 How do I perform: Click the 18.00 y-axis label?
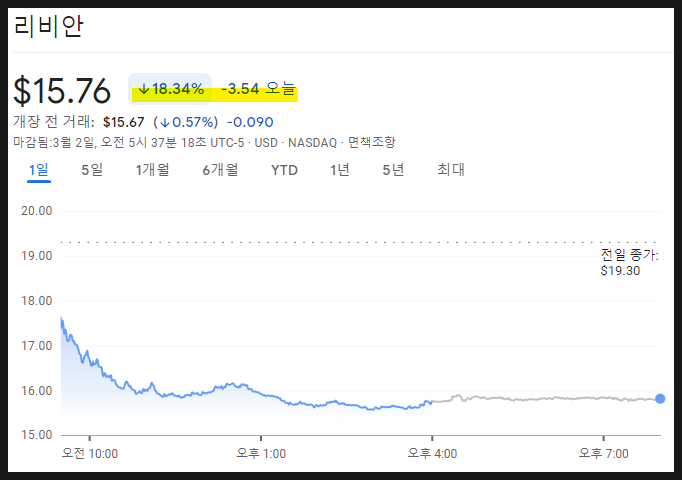[37, 301]
